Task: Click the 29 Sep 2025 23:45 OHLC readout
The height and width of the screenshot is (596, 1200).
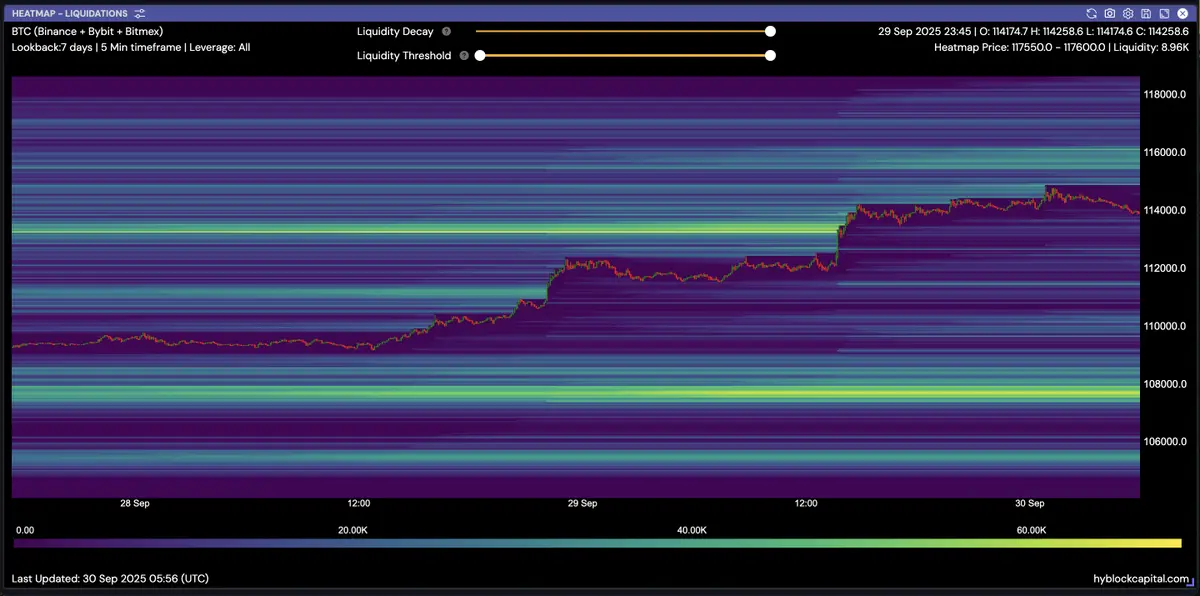Action: tap(1033, 32)
